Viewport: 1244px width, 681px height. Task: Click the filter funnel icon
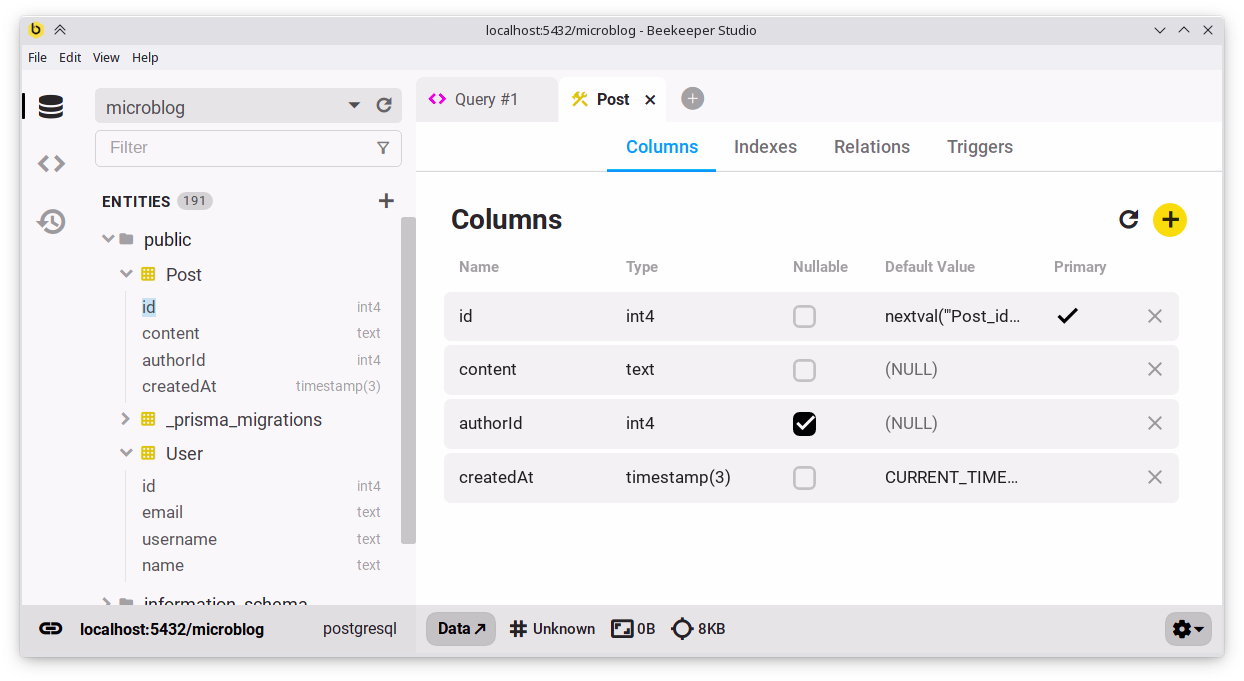tap(383, 148)
